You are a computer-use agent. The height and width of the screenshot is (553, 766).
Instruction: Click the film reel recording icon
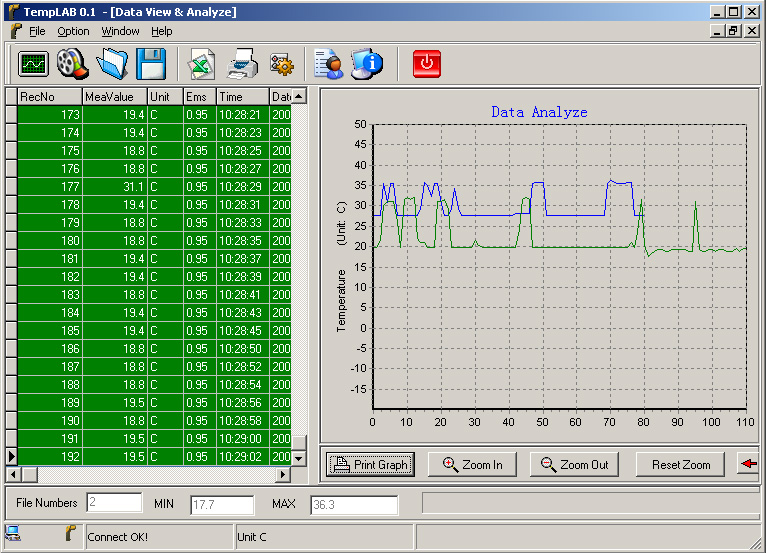click(x=73, y=64)
